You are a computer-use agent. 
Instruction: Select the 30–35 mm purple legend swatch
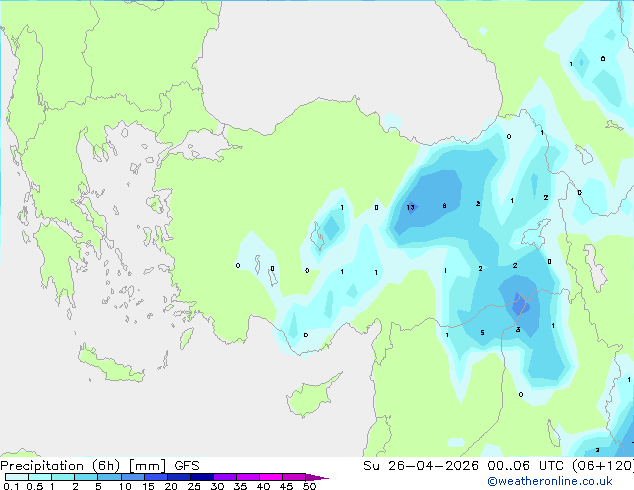tap(224, 477)
